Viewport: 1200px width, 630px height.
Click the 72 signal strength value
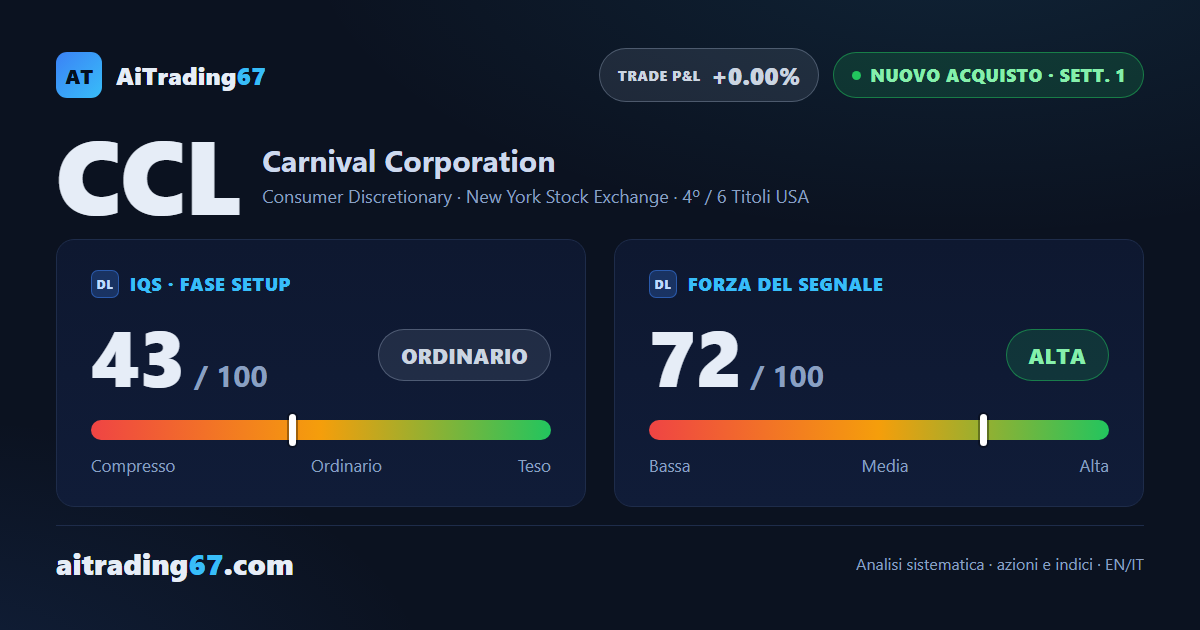695,359
